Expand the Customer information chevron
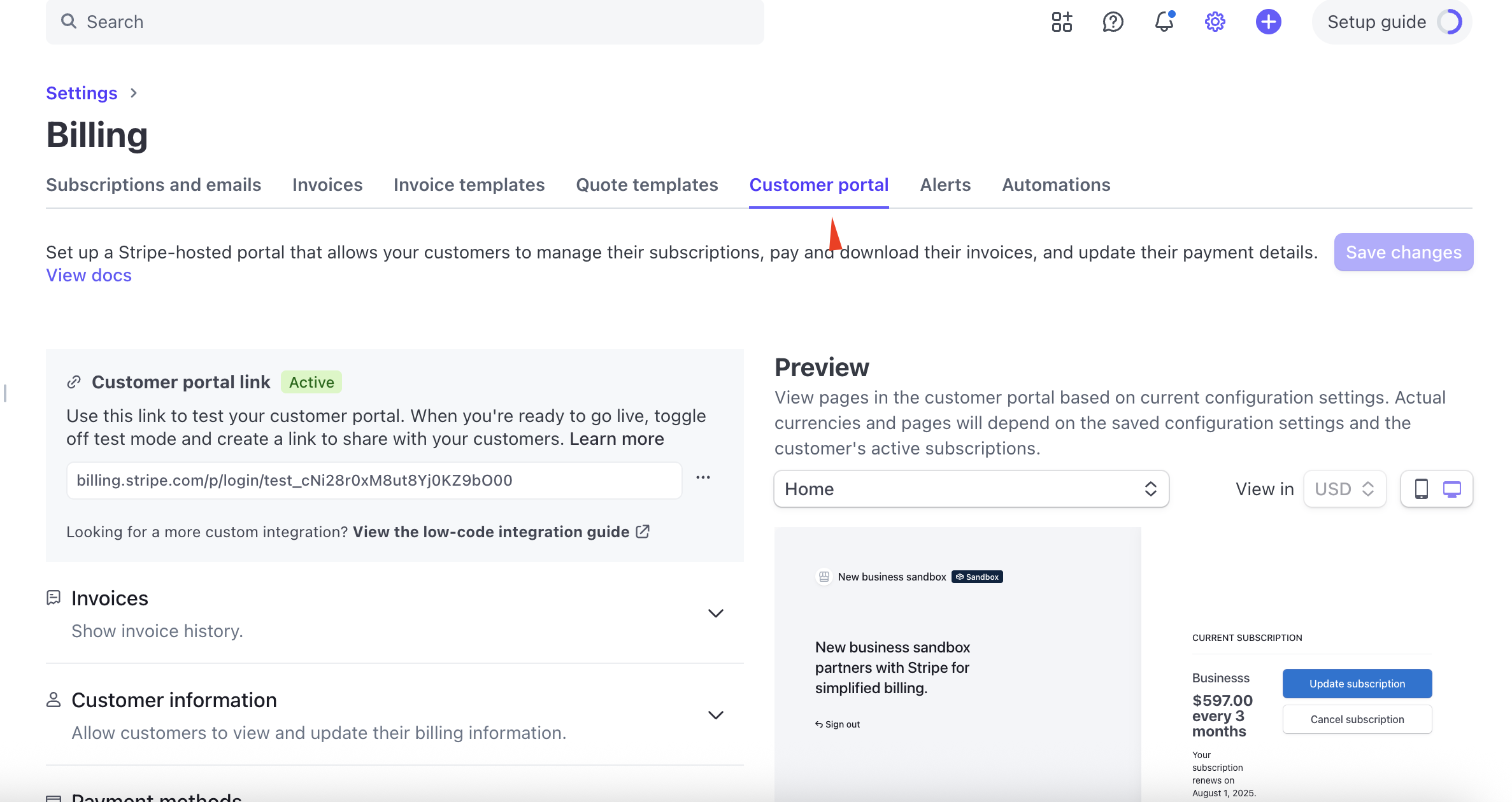Viewport: 1512px width, 802px height. [x=716, y=715]
